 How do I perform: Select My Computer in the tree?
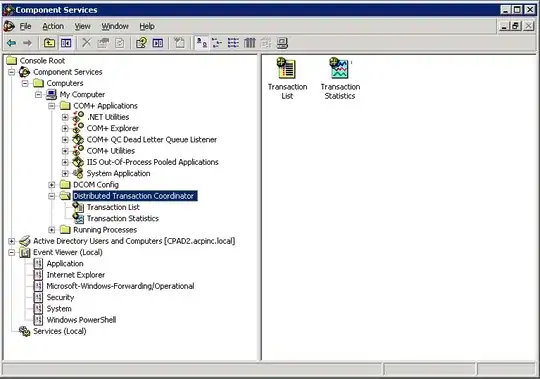82,95
